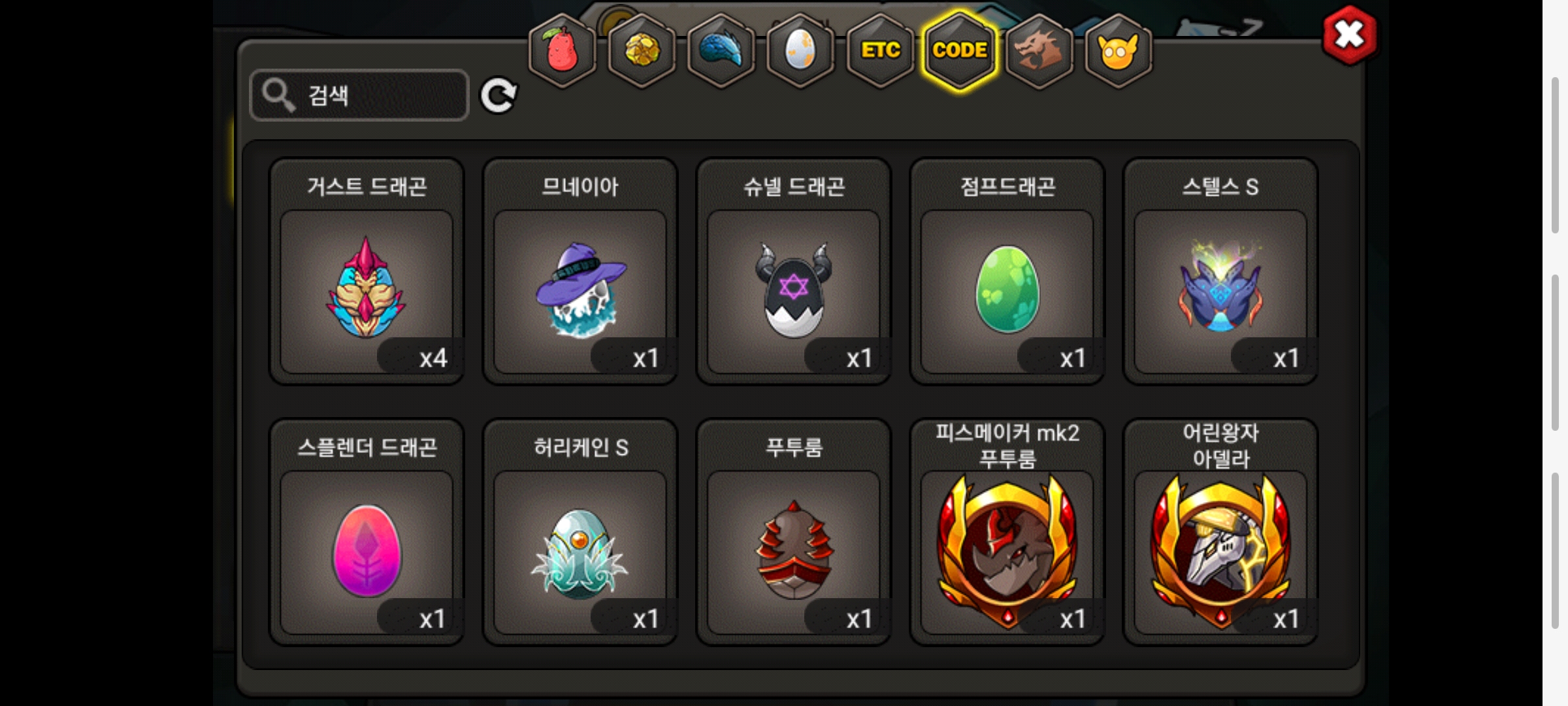This screenshot has width=1568, height=706.
Task: Pick the 슈넬 드래곤 horned egg
Action: click(794, 271)
